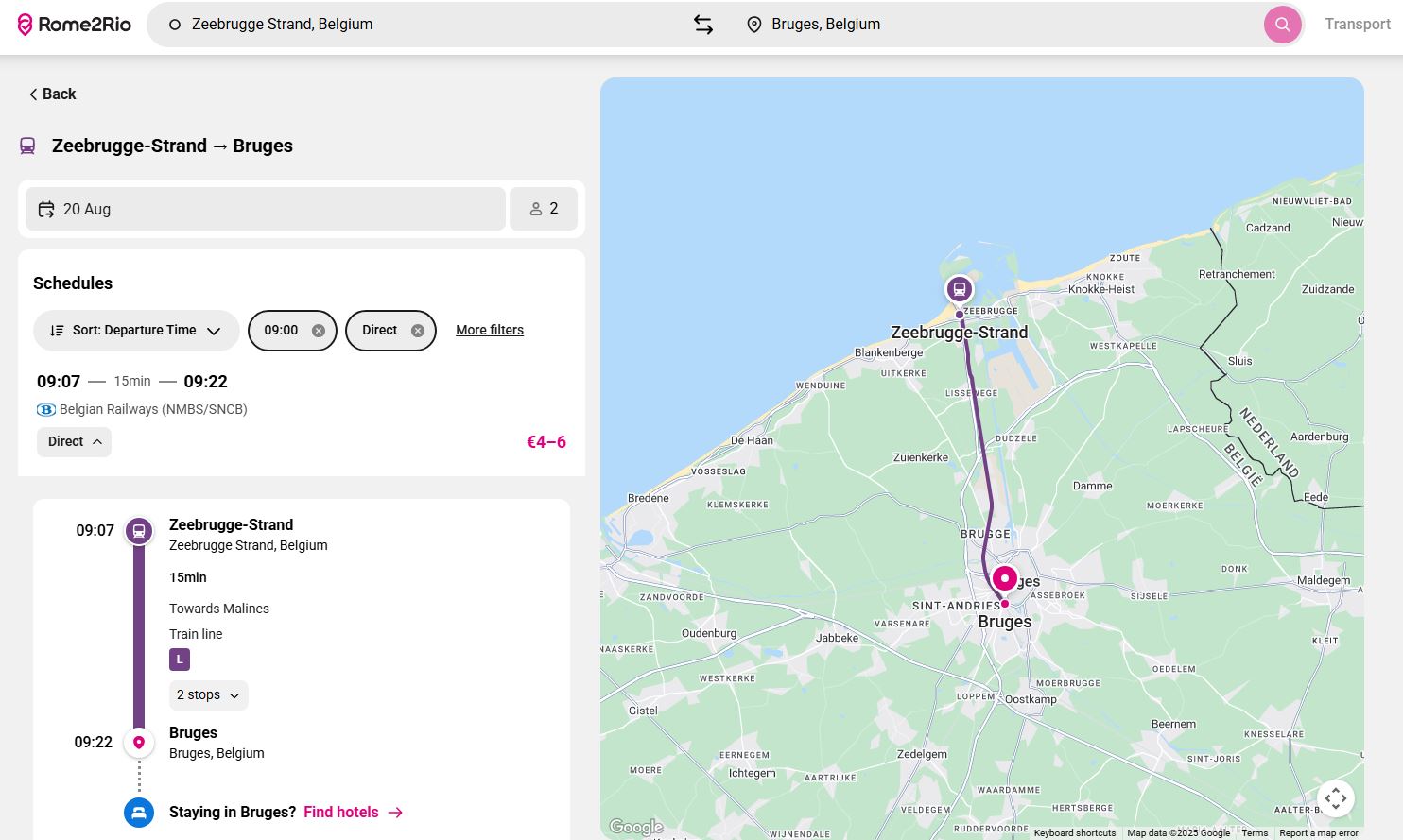
Task: Click the passenger person icon
Action: point(535,209)
